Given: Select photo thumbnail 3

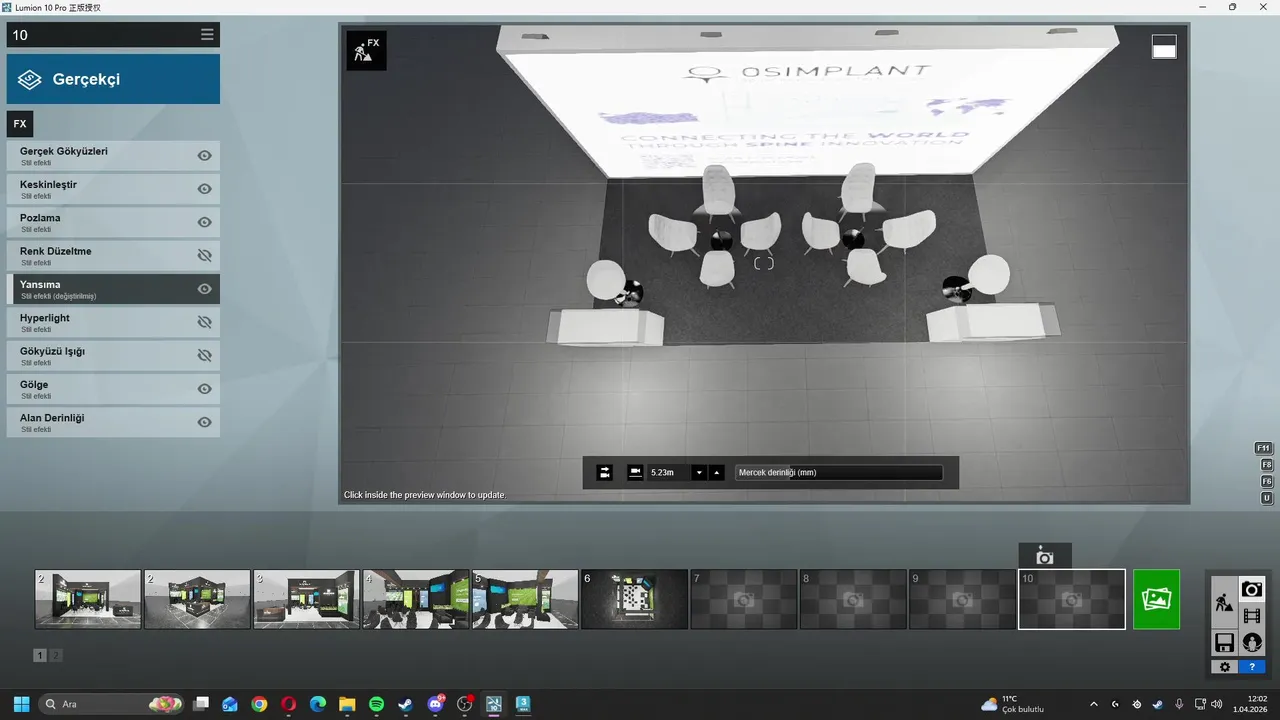Looking at the screenshot, I should click(306, 599).
